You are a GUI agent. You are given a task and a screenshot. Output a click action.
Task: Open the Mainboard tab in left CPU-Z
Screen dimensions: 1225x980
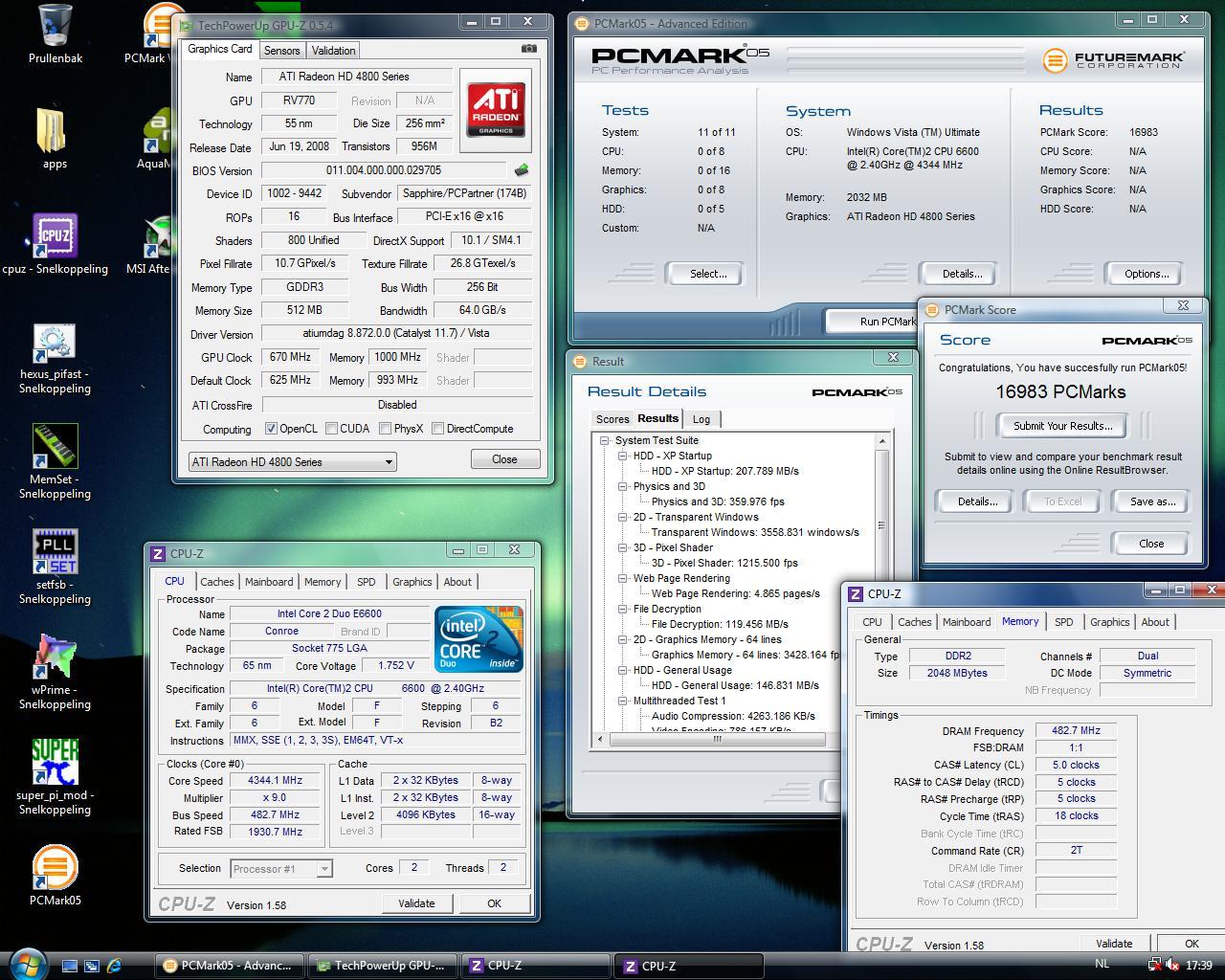[269, 582]
